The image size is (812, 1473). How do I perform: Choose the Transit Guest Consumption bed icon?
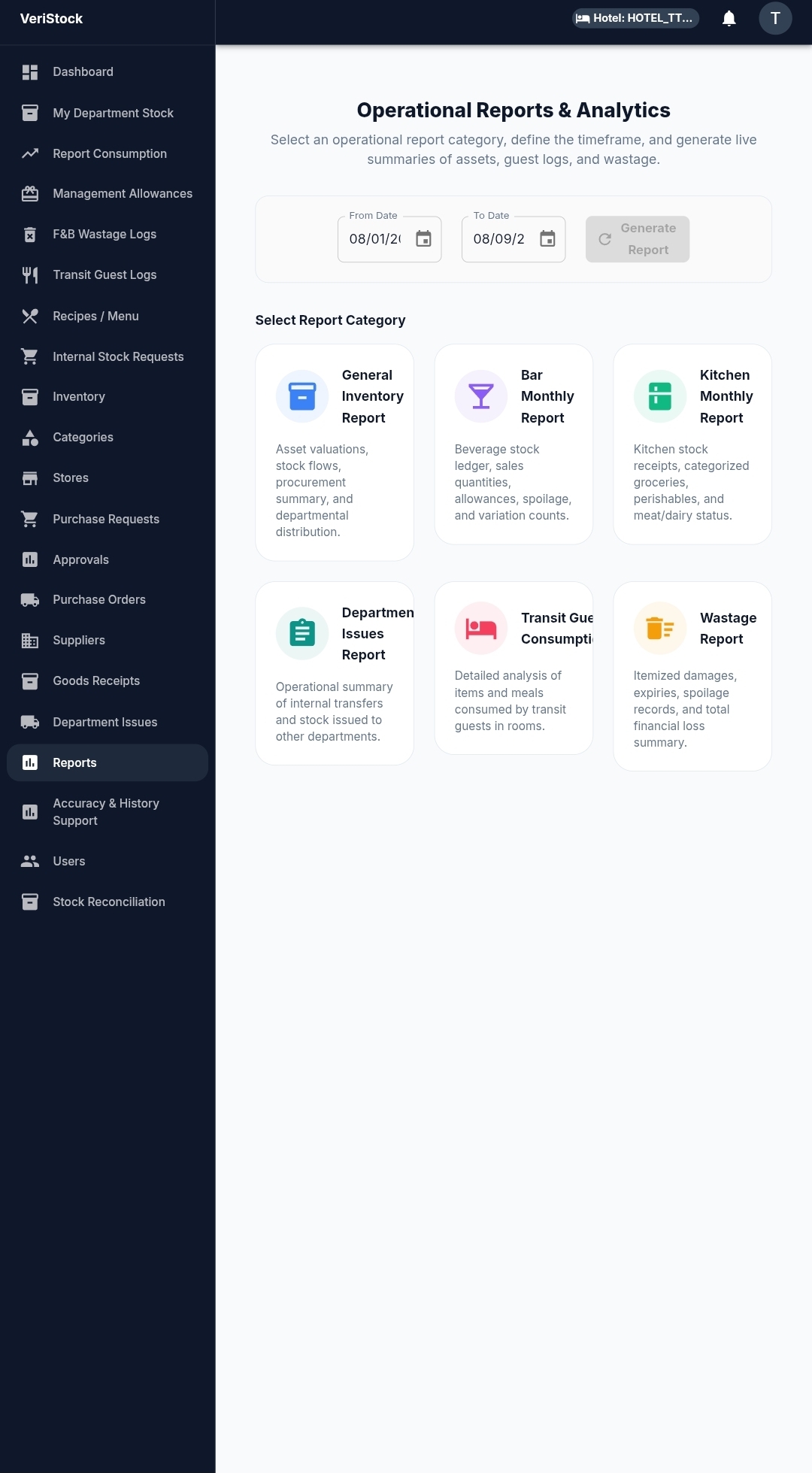click(481, 628)
